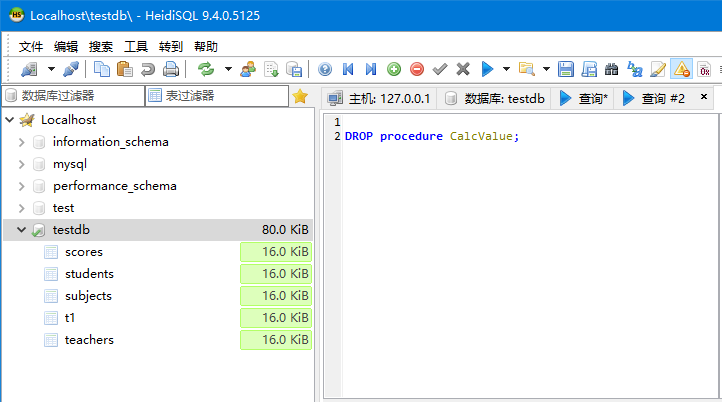Select the t1 table
This screenshot has height=402, width=722.
70,318
